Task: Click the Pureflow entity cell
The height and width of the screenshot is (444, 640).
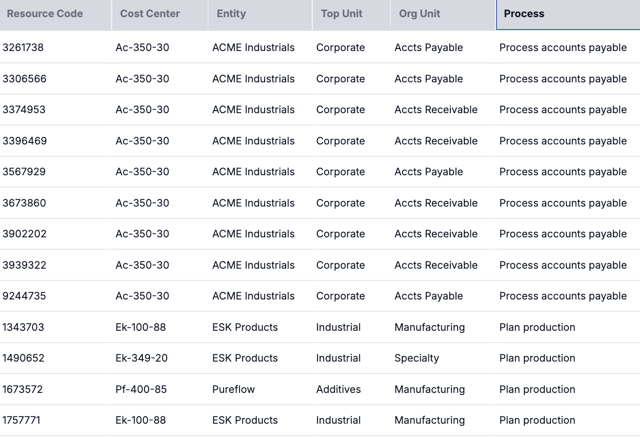Action: click(234, 389)
